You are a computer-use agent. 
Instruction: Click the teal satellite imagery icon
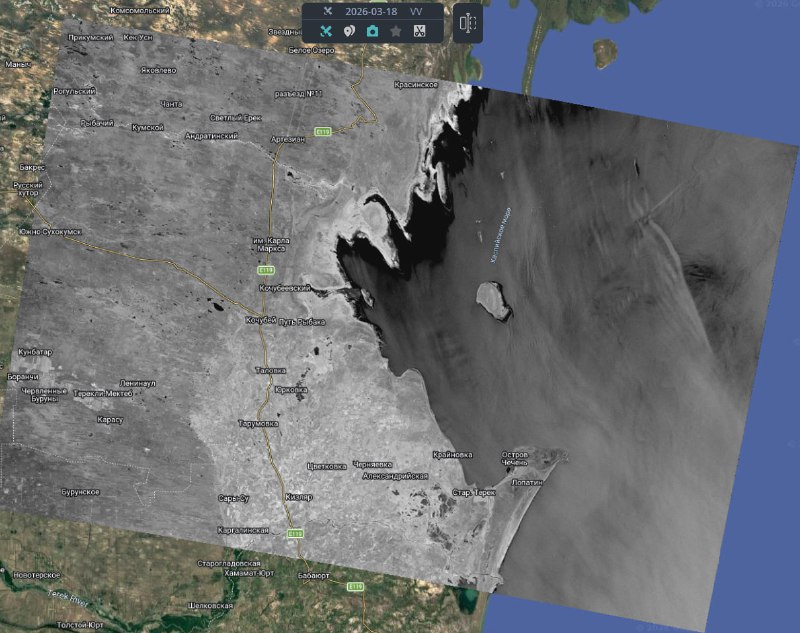(x=326, y=31)
